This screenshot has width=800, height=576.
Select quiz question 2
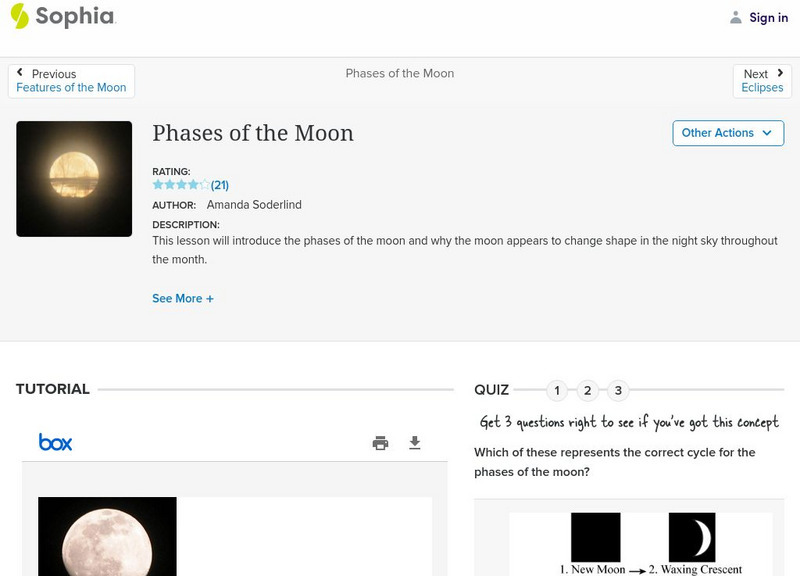coord(588,391)
